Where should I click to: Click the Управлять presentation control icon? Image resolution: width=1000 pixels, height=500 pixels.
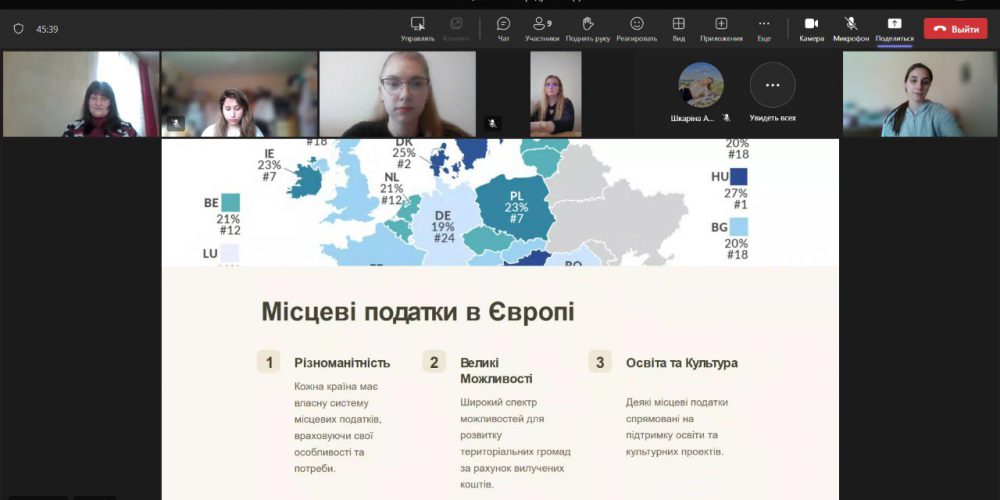(418, 24)
